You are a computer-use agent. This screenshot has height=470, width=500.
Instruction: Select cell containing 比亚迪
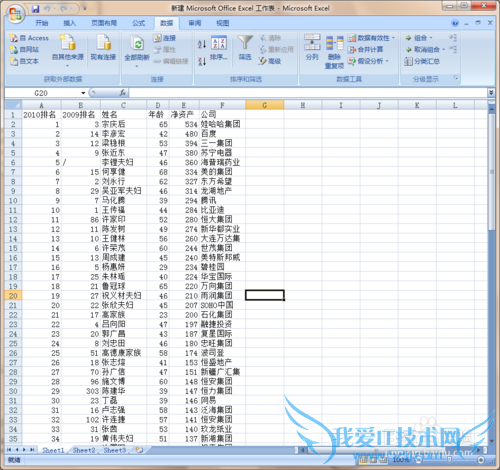pyautogui.click(x=222, y=210)
